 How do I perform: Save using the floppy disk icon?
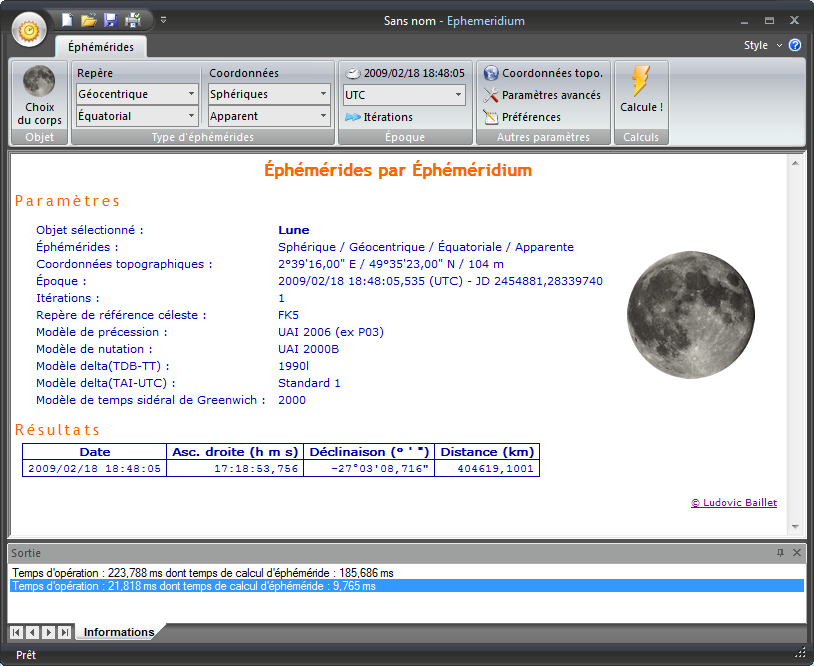pyautogui.click(x=110, y=20)
